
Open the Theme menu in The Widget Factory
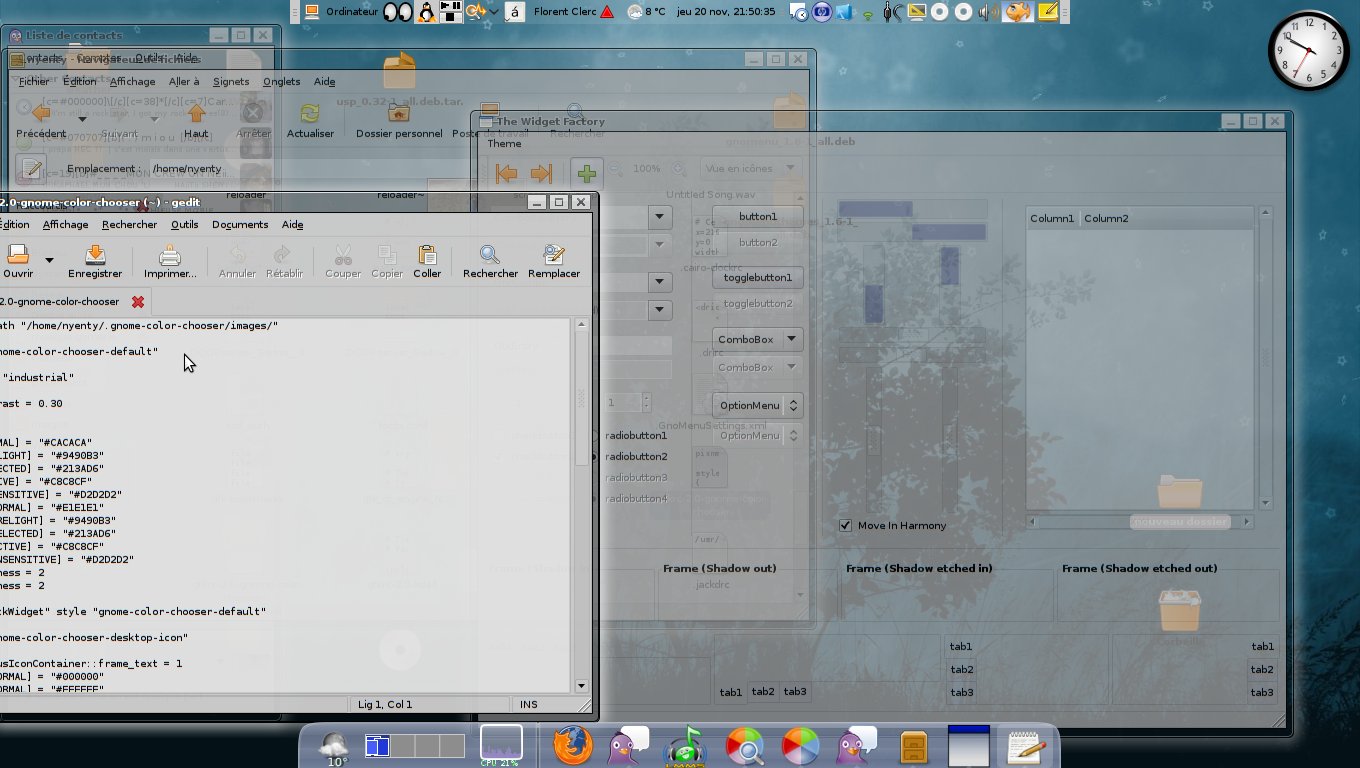504,144
